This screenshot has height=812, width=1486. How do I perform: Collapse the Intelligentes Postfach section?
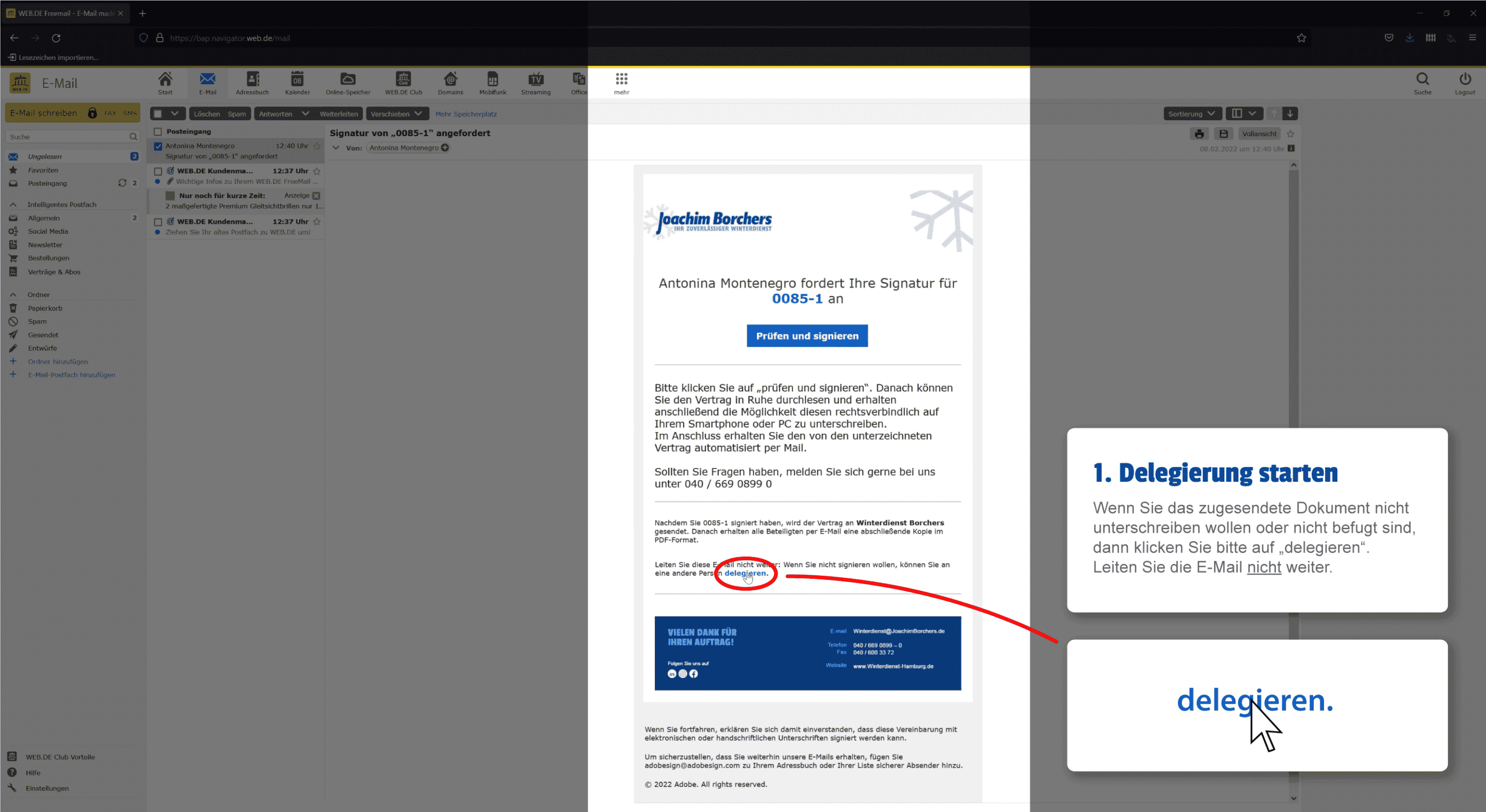pyautogui.click(x=13, y=204)
